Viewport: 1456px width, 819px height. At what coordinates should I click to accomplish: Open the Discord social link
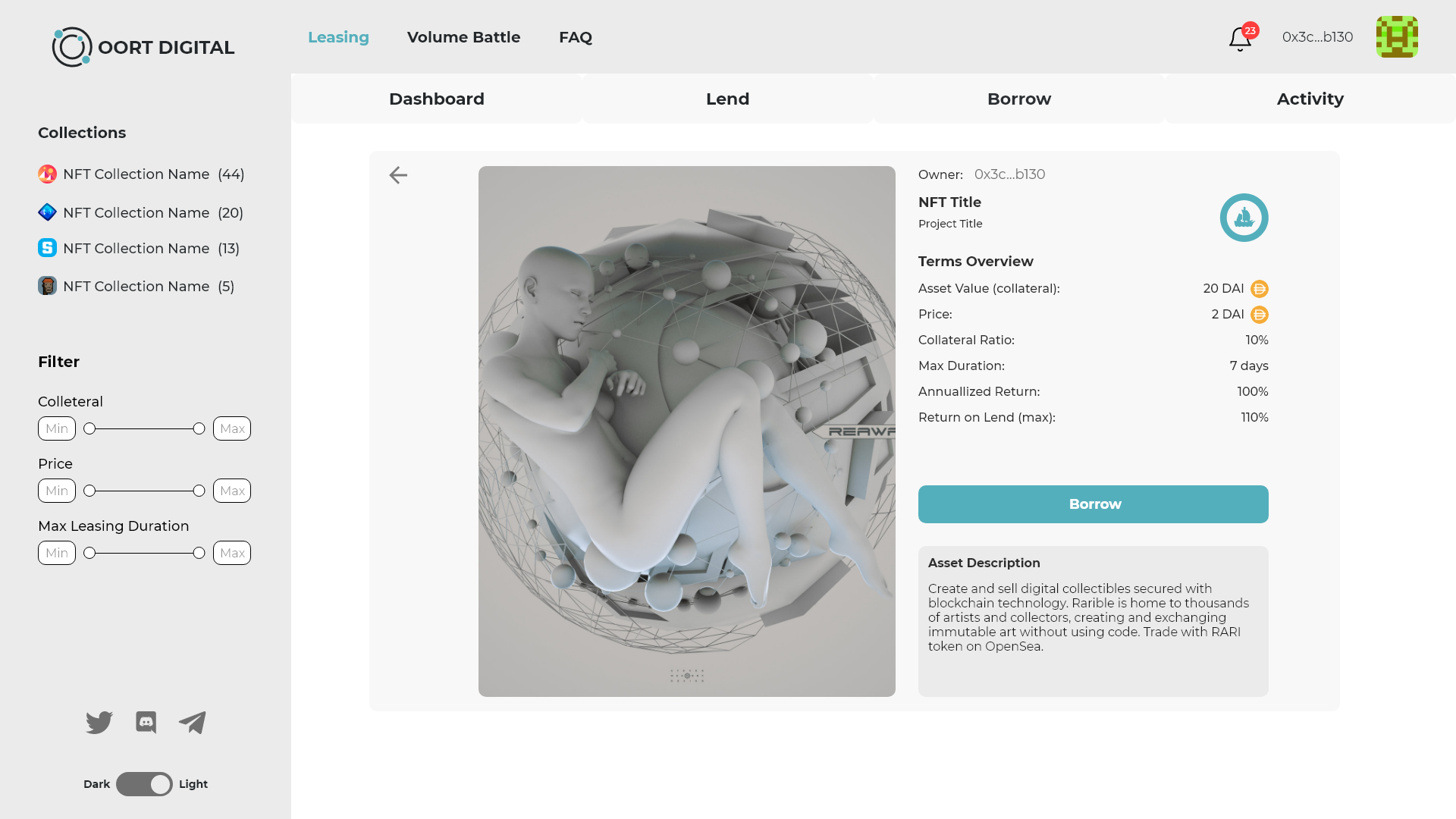[146, 723]
